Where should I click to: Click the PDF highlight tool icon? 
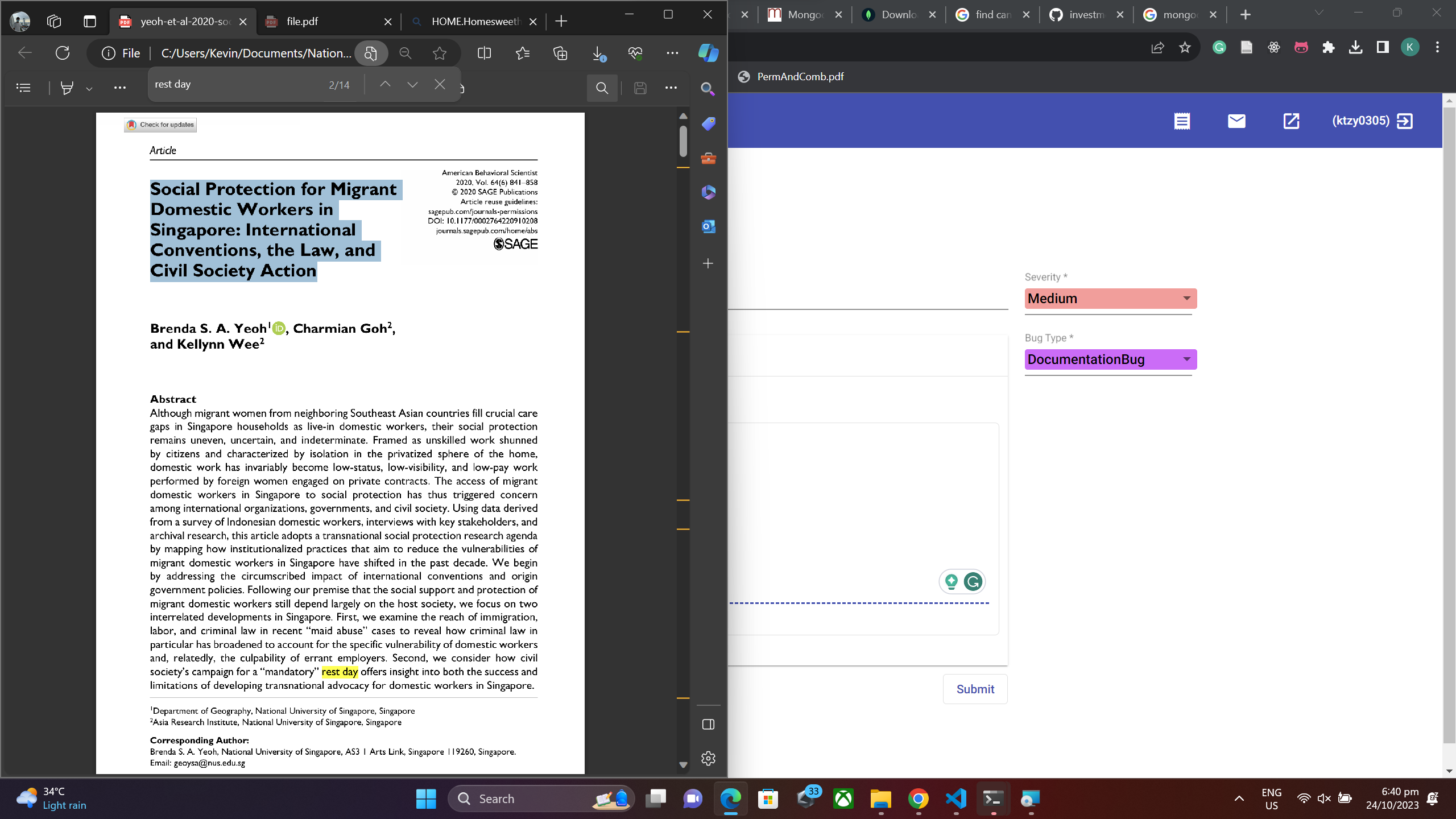(67, 88)
